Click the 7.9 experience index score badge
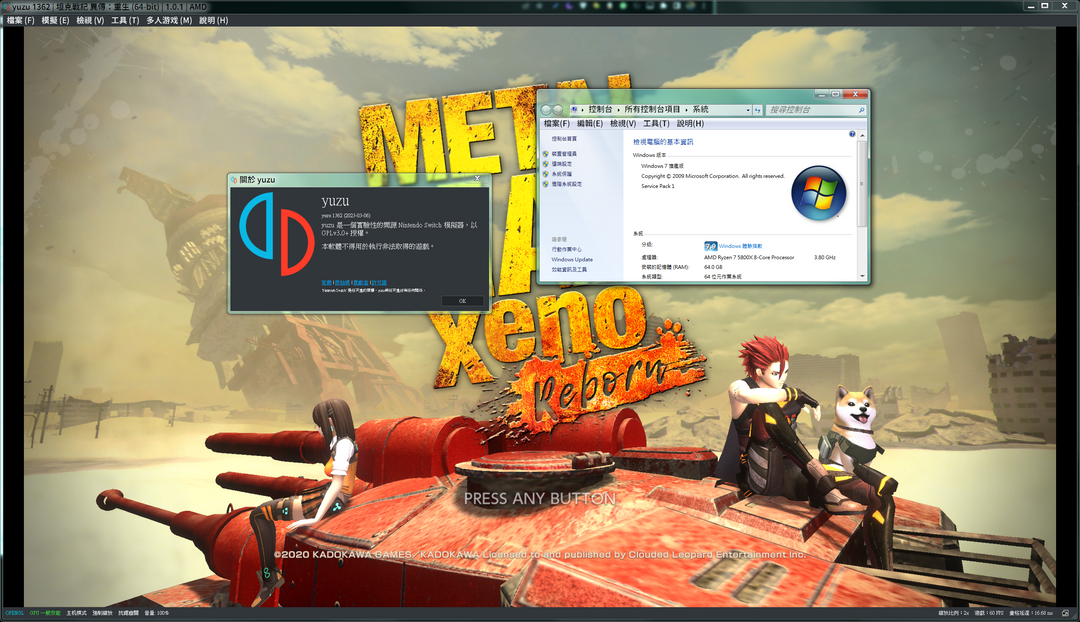Image resolution: width=1080 pixels, height=622 pixels. 710,246
